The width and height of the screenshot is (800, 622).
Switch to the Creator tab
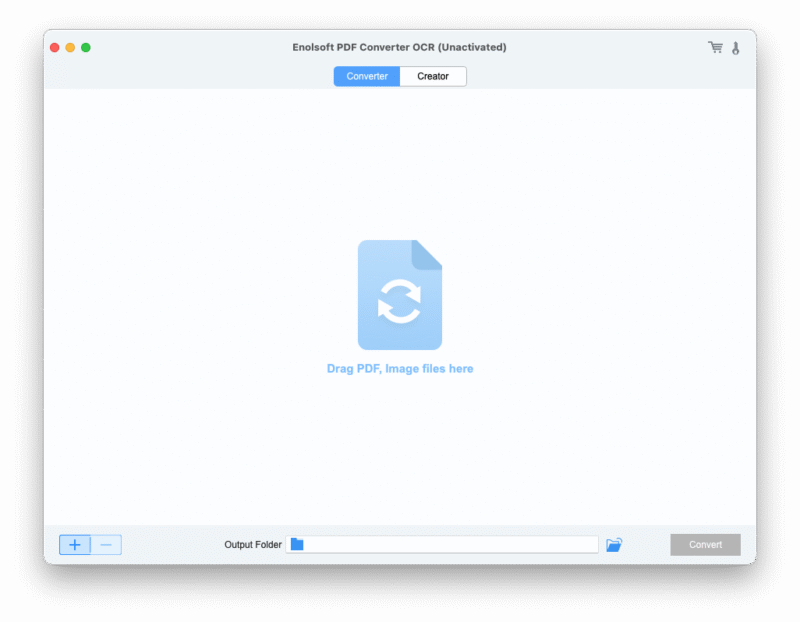click(x=432, y=76)
